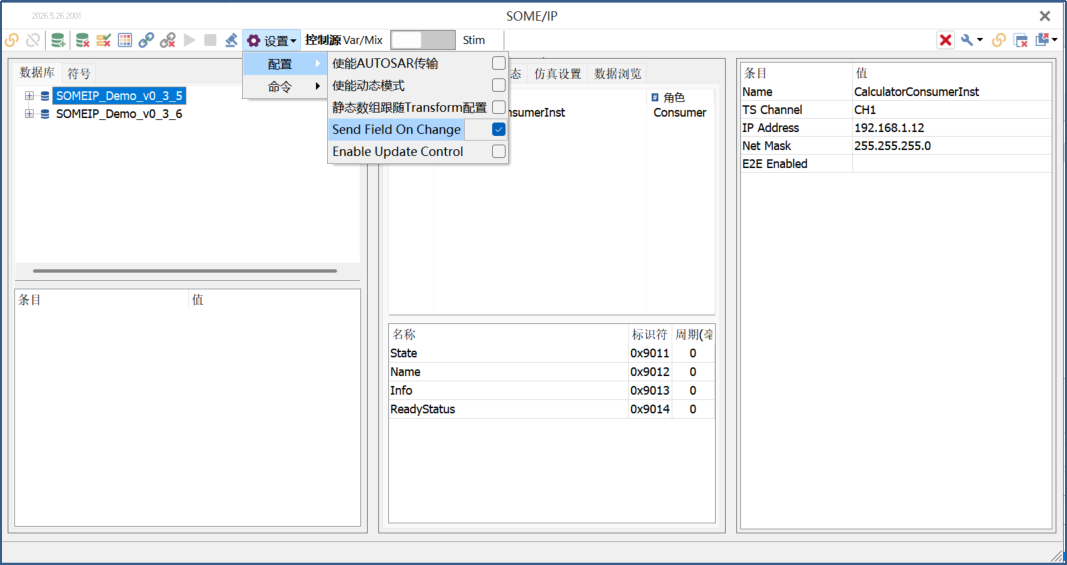Click the horizontal scrollbar under database tree
1067x565 pixels.
click(x=184, y=271)
